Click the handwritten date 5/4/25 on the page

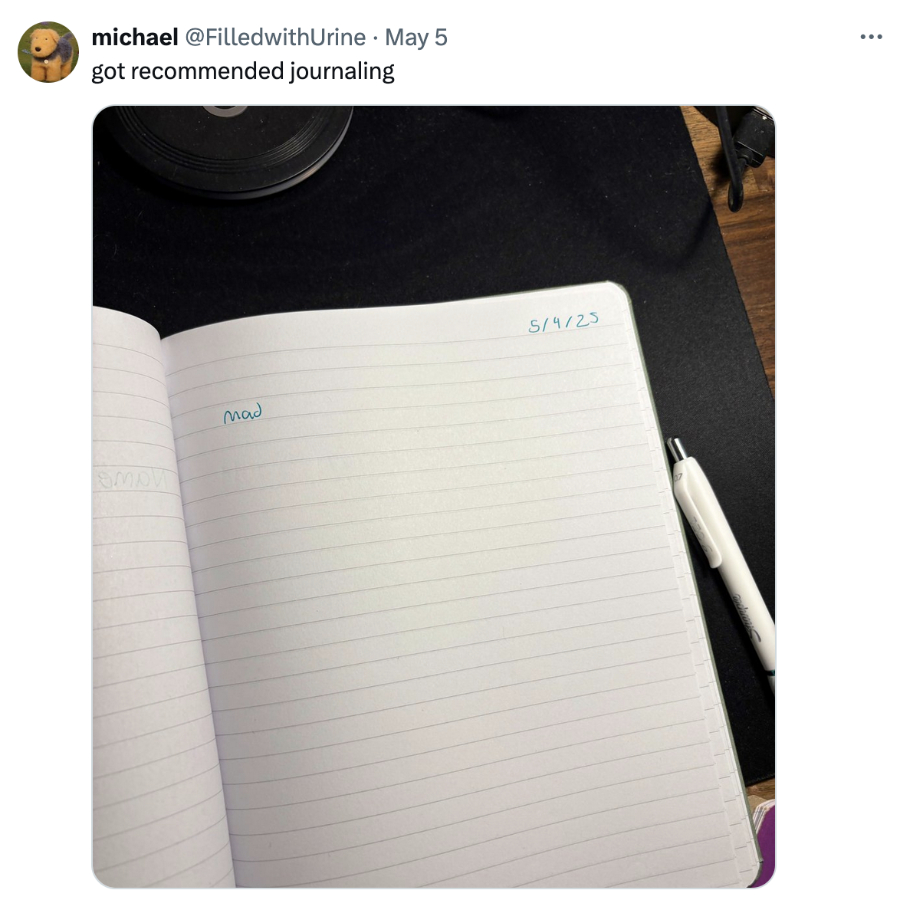564,321
